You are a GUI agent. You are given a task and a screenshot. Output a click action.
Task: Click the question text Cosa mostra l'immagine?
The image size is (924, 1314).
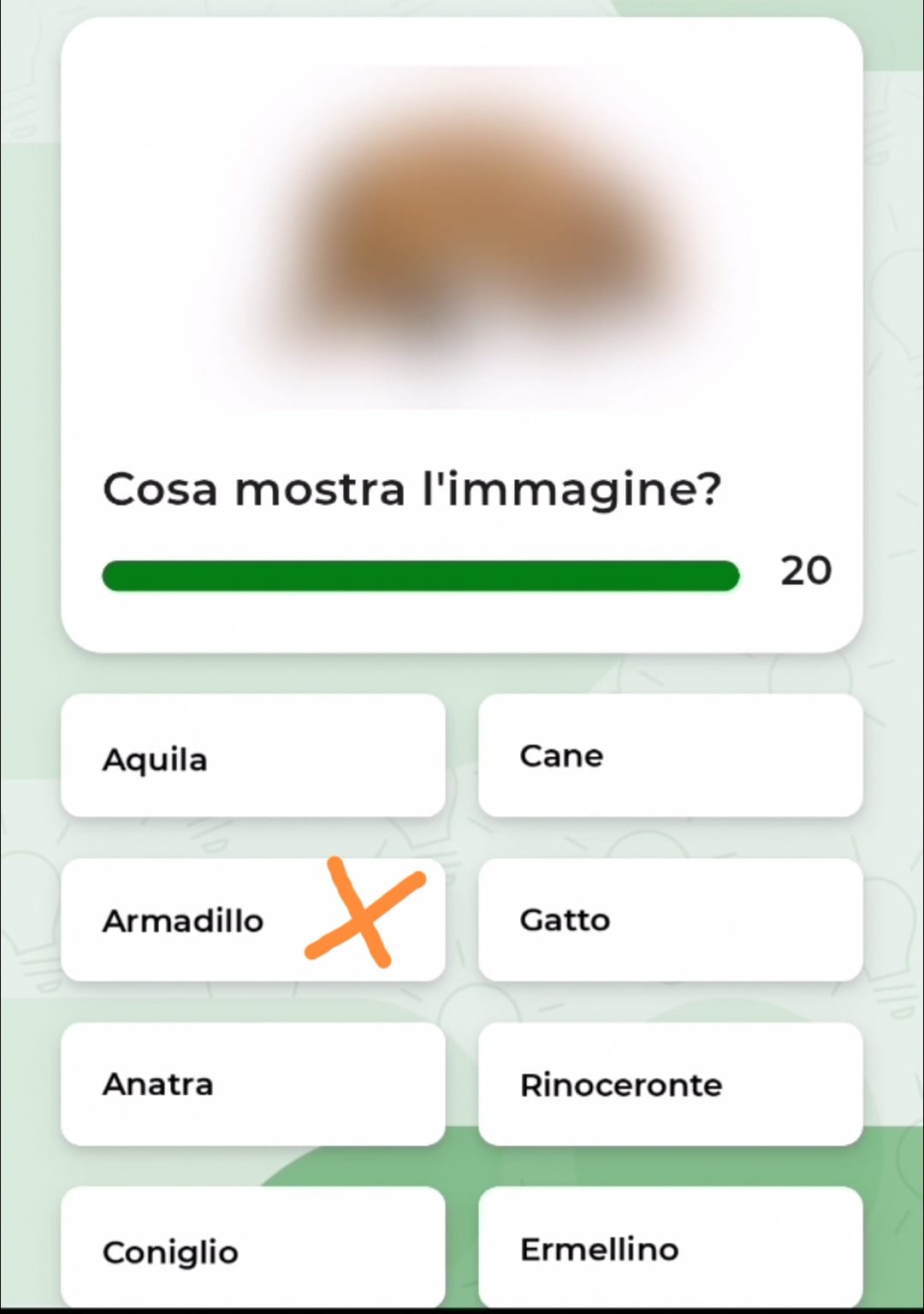[412, 491]
